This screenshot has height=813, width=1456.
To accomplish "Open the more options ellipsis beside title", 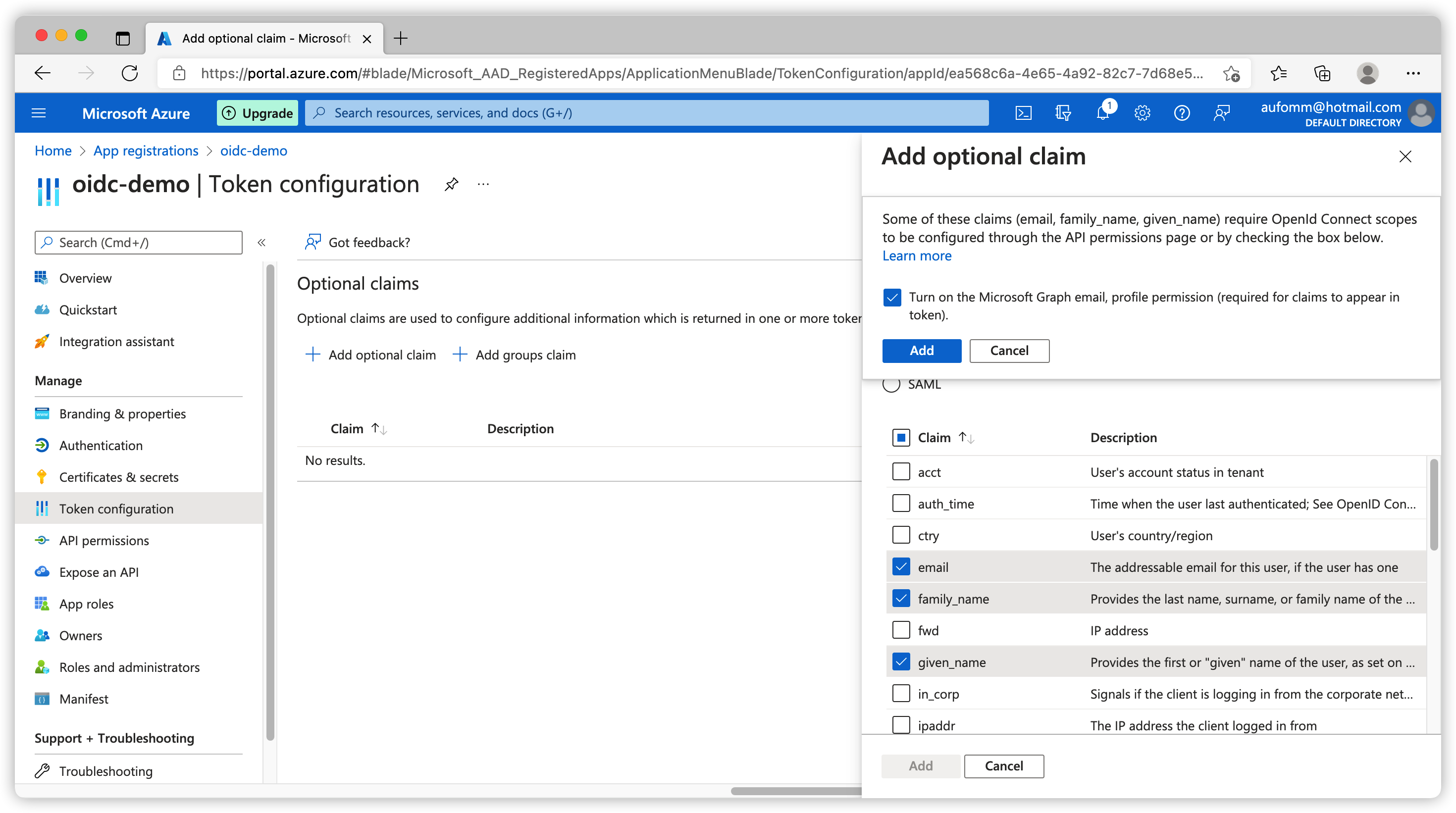I will (x=483, y=184).
